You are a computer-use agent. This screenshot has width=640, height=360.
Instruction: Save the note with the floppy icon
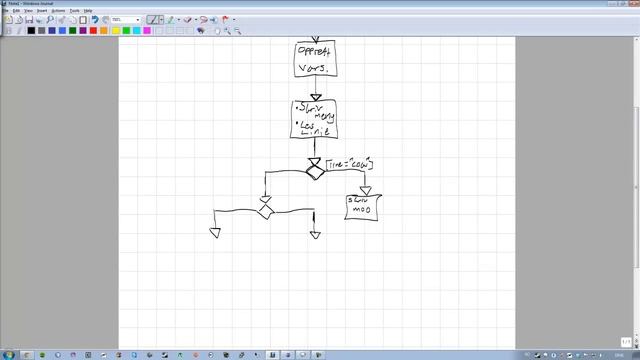29,20
